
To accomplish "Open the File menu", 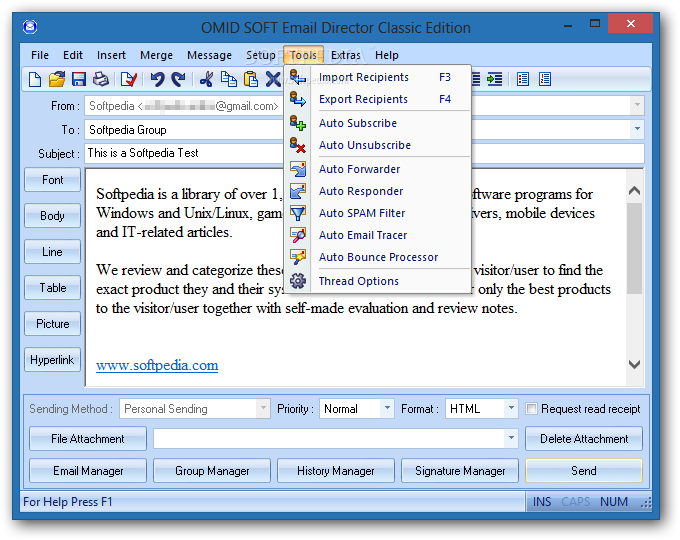I will 40,55.
